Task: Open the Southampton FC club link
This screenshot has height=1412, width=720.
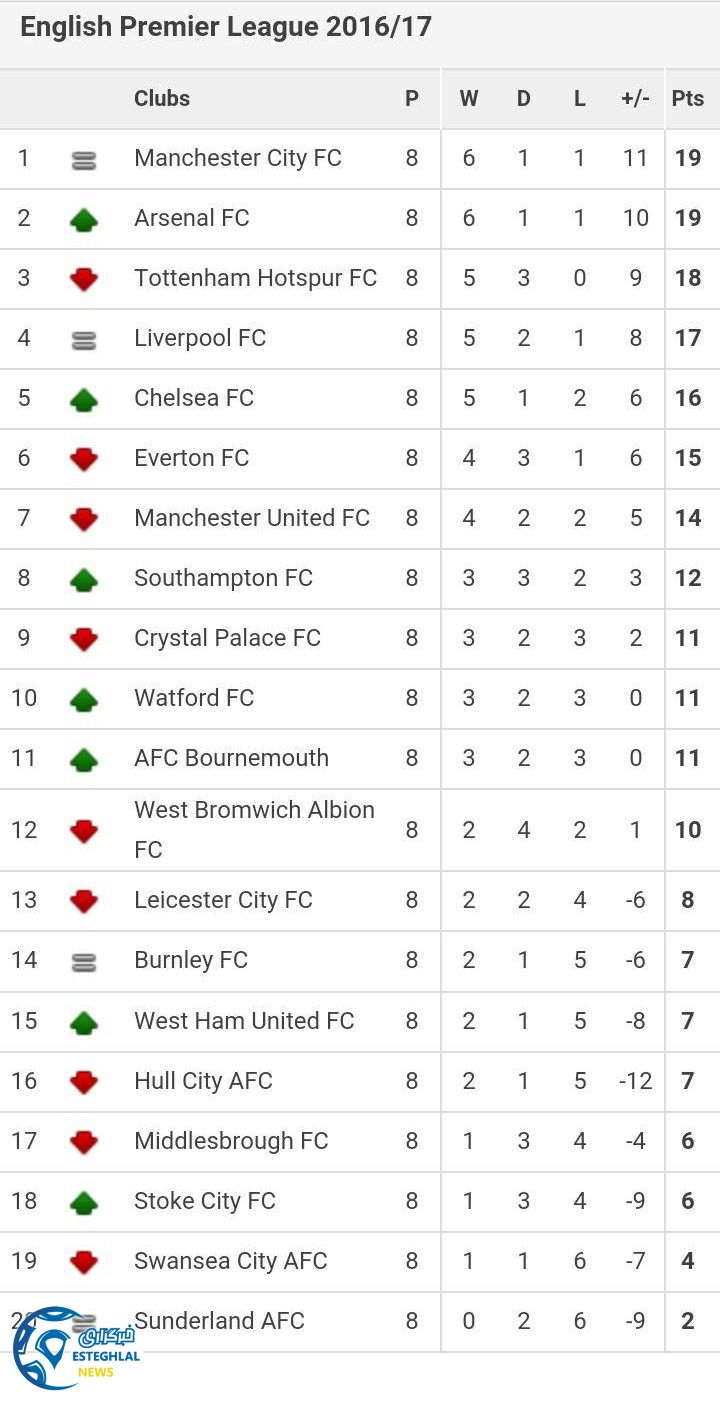Action: coord(223,578)
